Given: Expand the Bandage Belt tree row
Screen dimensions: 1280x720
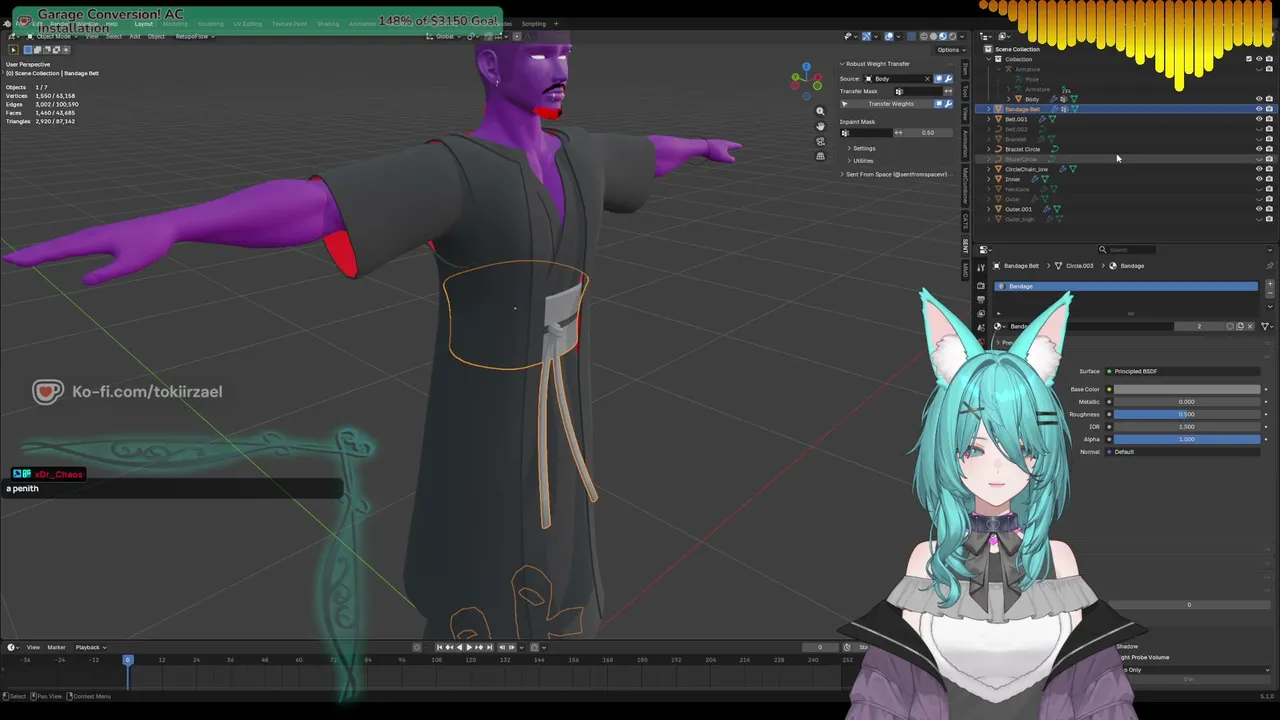Looking at the screenshot, I should point(989,109).
